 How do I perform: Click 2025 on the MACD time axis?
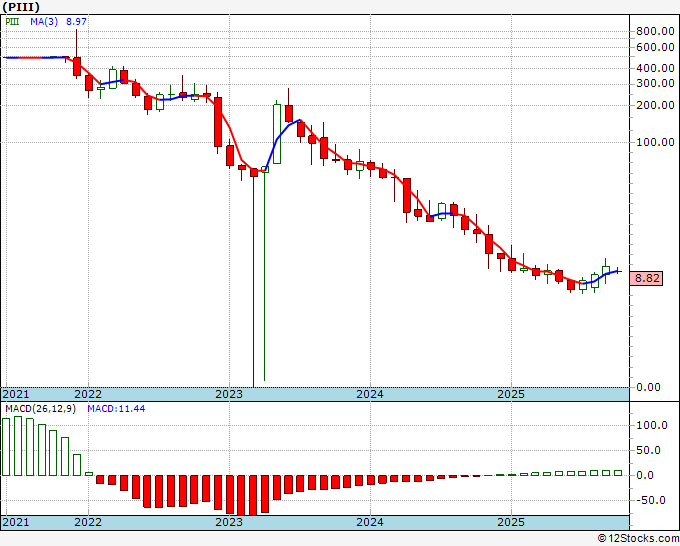(x=511, y=522)
